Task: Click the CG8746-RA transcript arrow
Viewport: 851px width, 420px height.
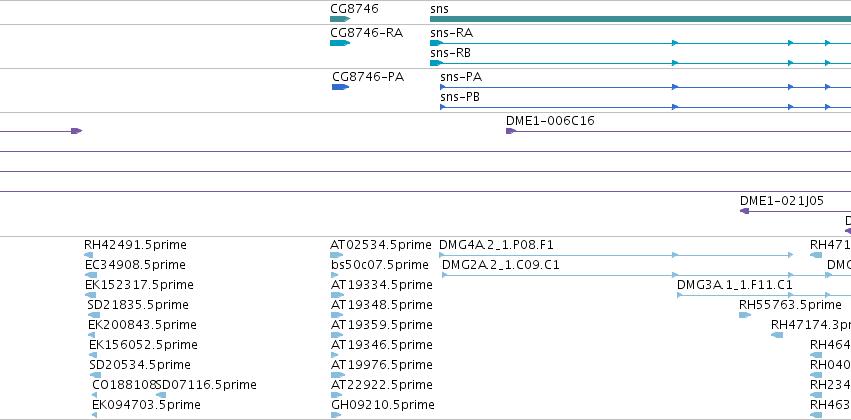Action: (x=340, y=43)
